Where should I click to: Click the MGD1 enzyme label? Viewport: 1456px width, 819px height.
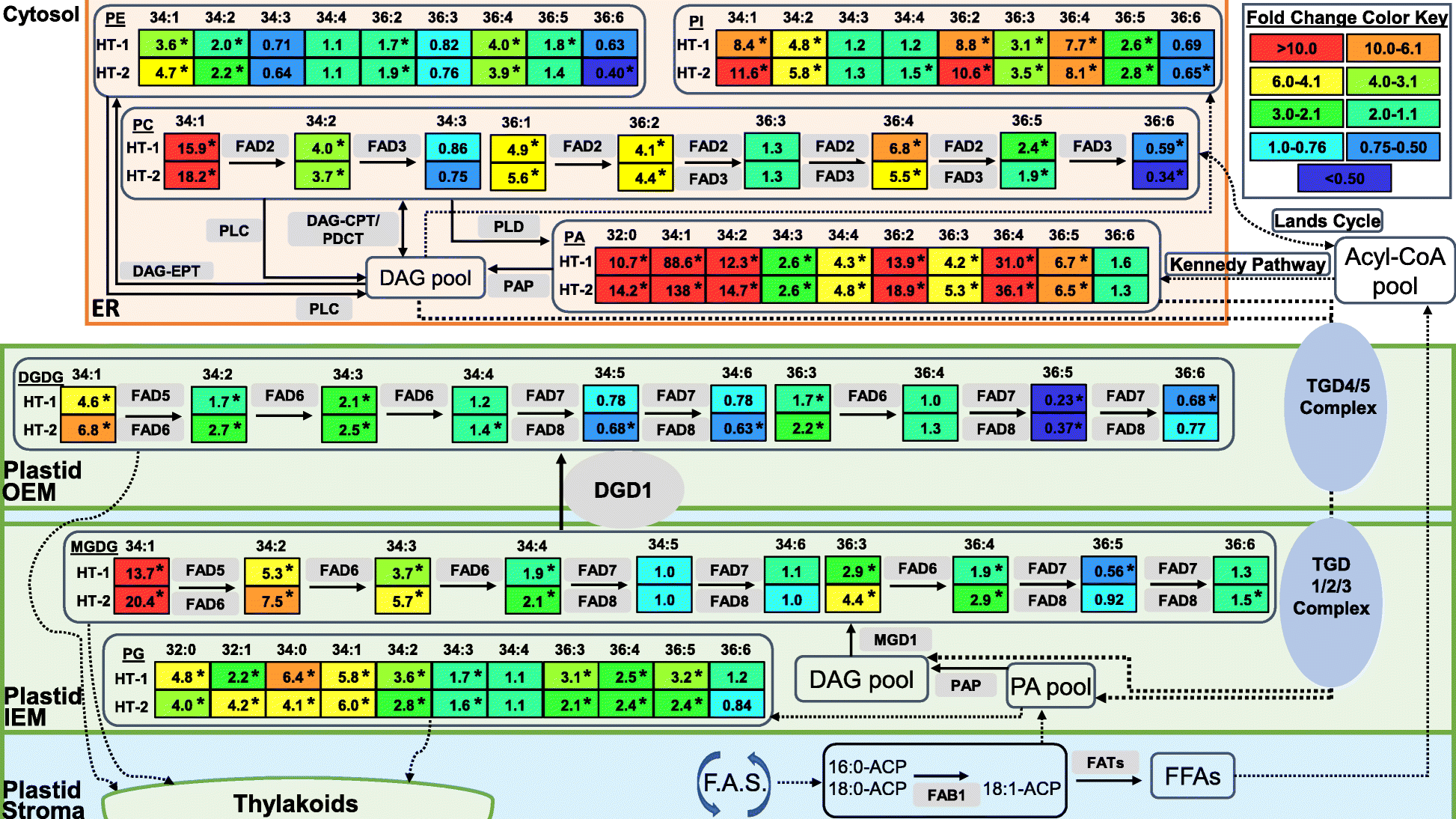[x=895, y=639]
